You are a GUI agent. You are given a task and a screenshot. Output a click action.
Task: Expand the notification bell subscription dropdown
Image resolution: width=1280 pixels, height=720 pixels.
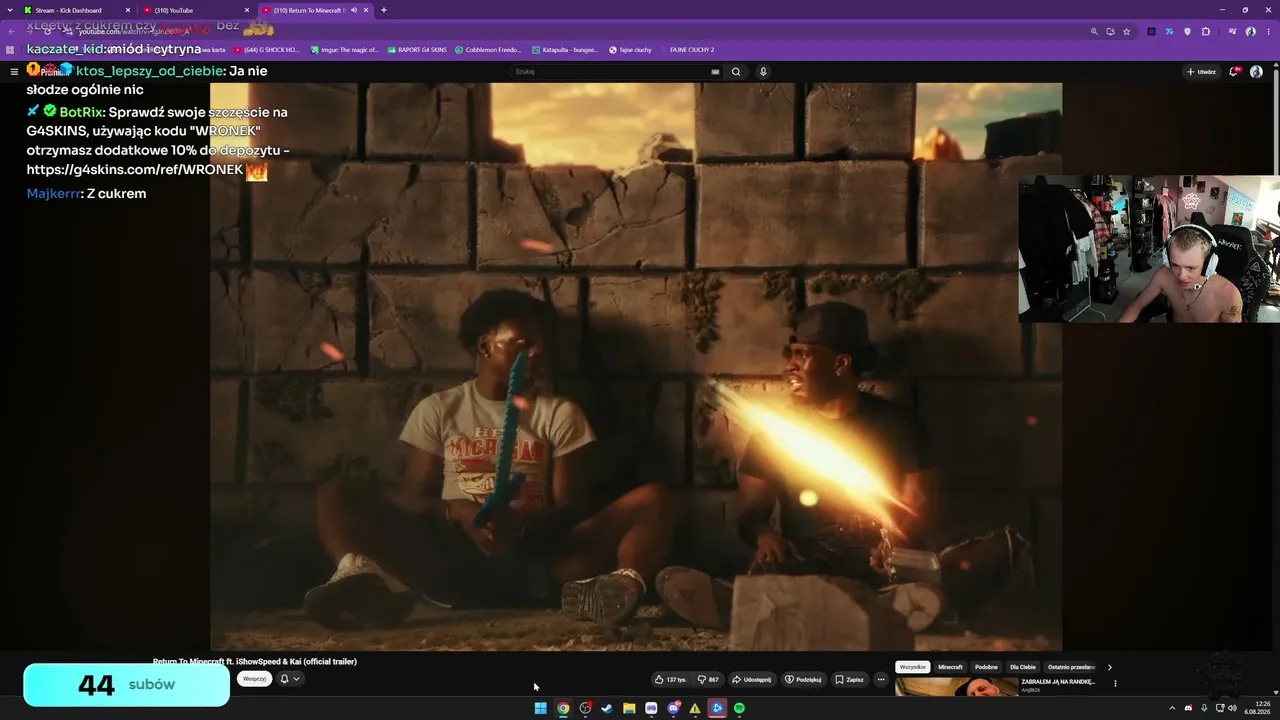[x=290, y=679]
